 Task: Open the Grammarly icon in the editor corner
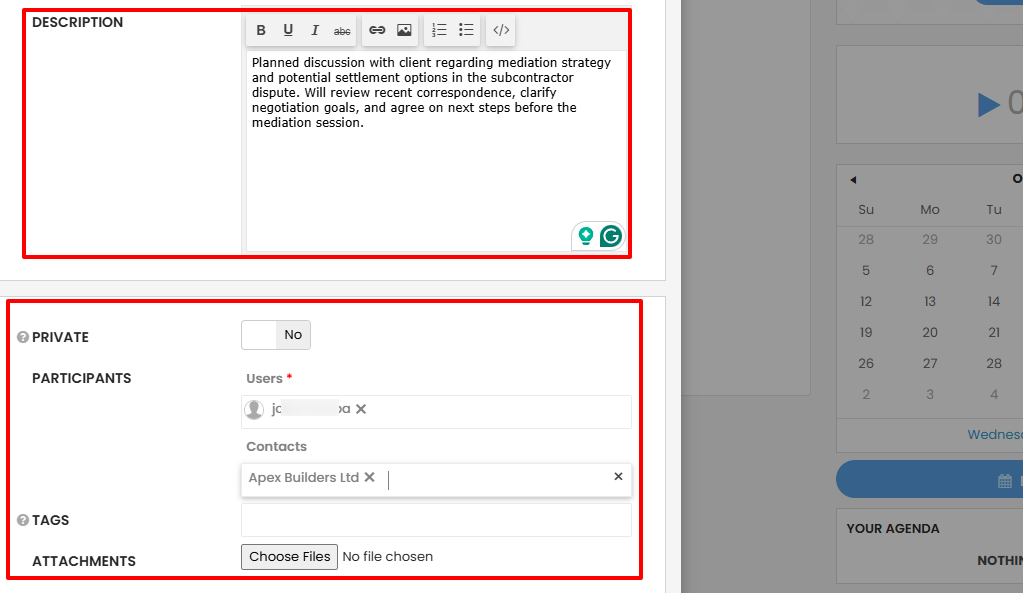point(609,236)
